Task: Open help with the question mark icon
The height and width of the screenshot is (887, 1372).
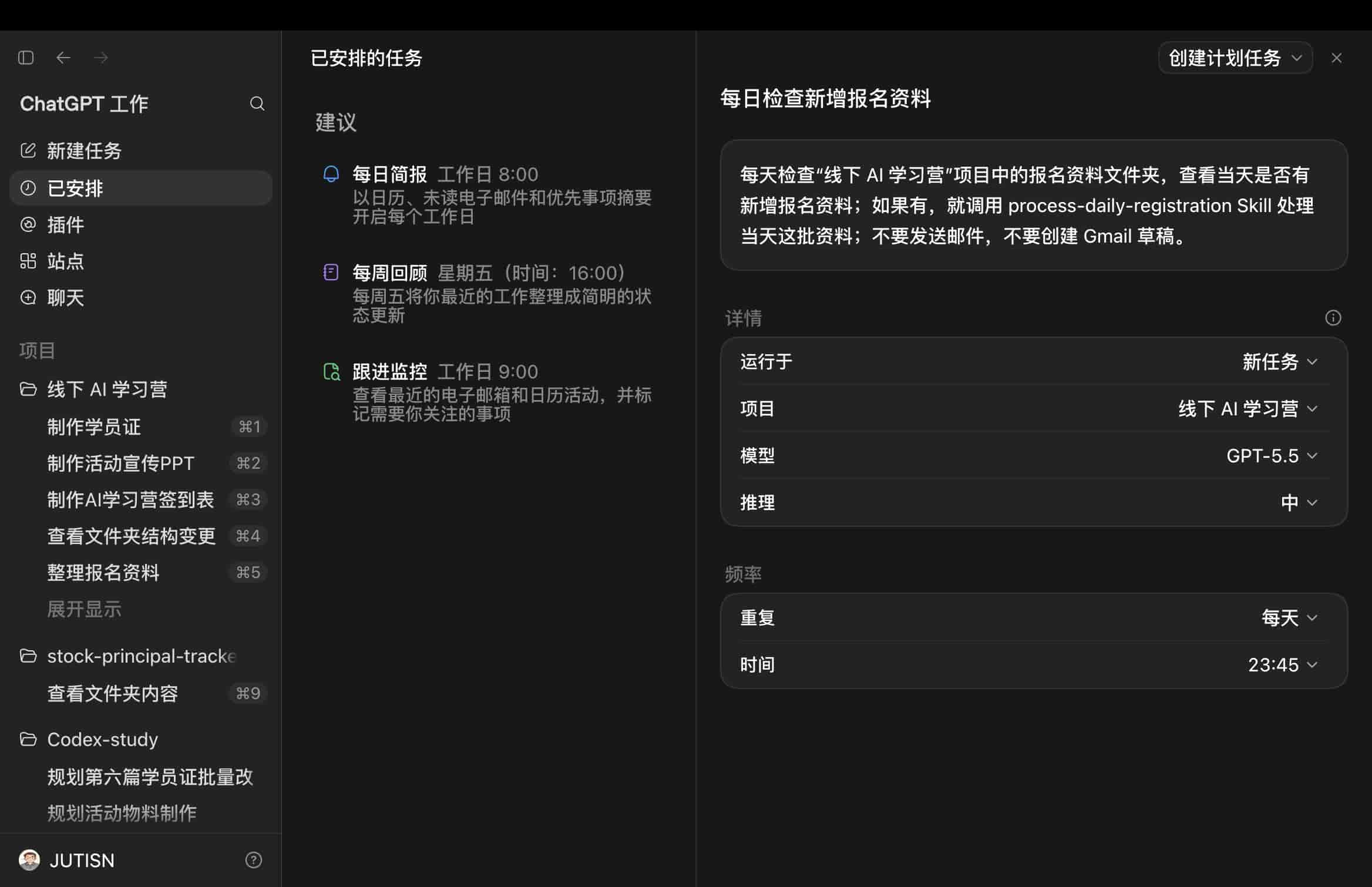Action: pos(254,860)
